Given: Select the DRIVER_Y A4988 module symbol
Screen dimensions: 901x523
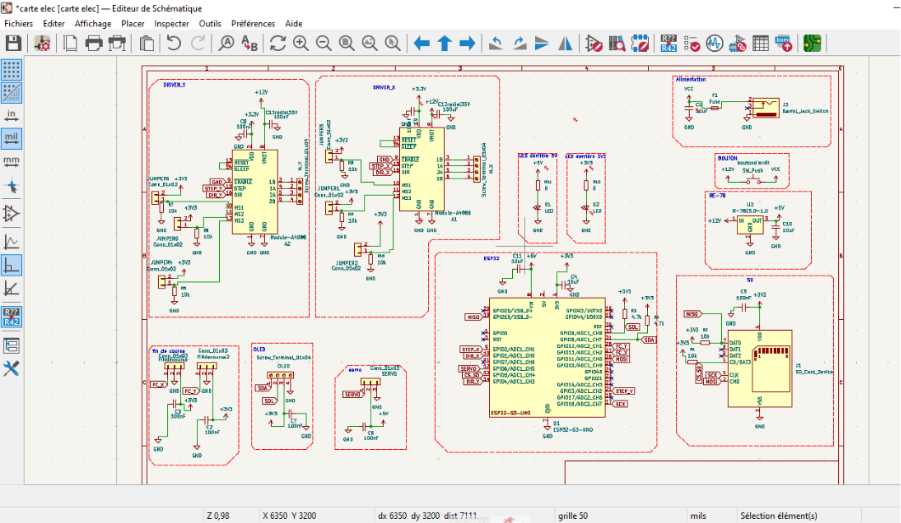Looking at the screenshot, I should pos(255,192).
